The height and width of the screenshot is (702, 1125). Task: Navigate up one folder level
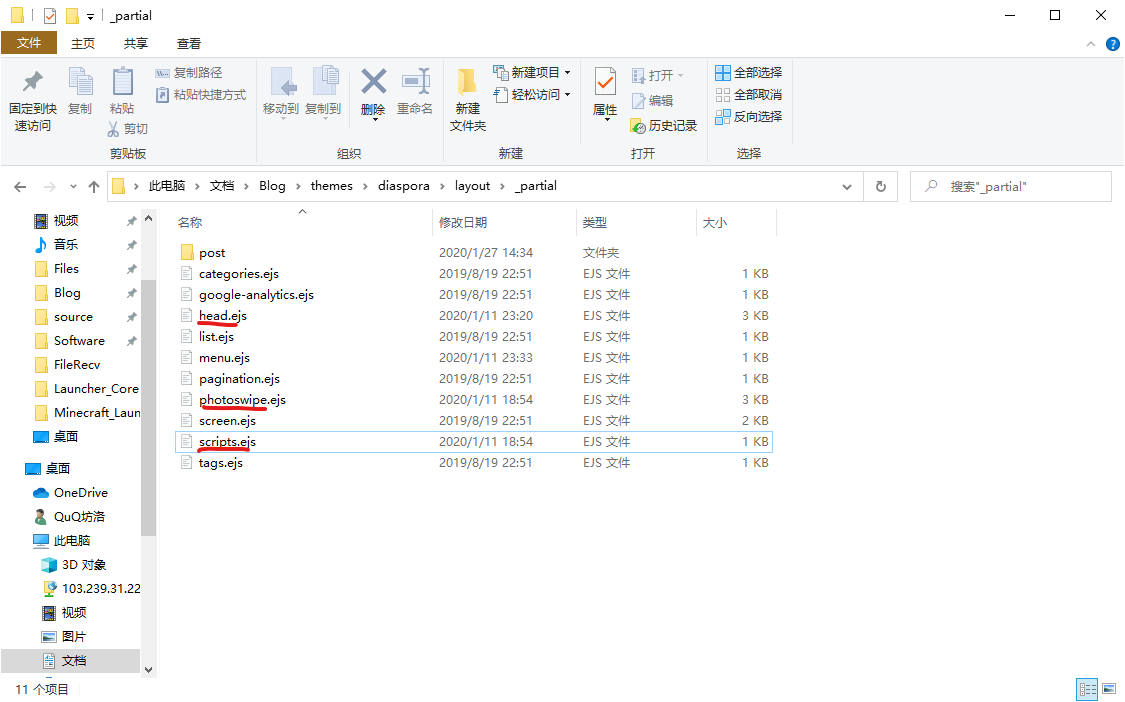pyautogui.click(x=94, y=186)
